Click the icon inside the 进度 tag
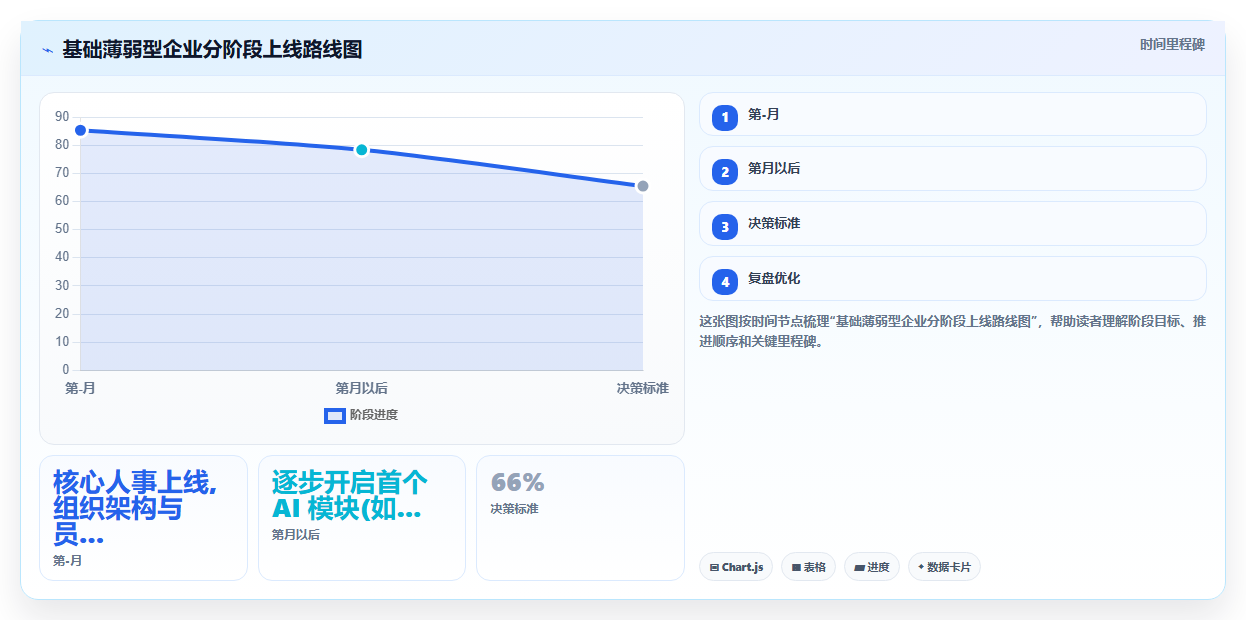This screenshot has width=1246, height=620. (x=860, y=567)
